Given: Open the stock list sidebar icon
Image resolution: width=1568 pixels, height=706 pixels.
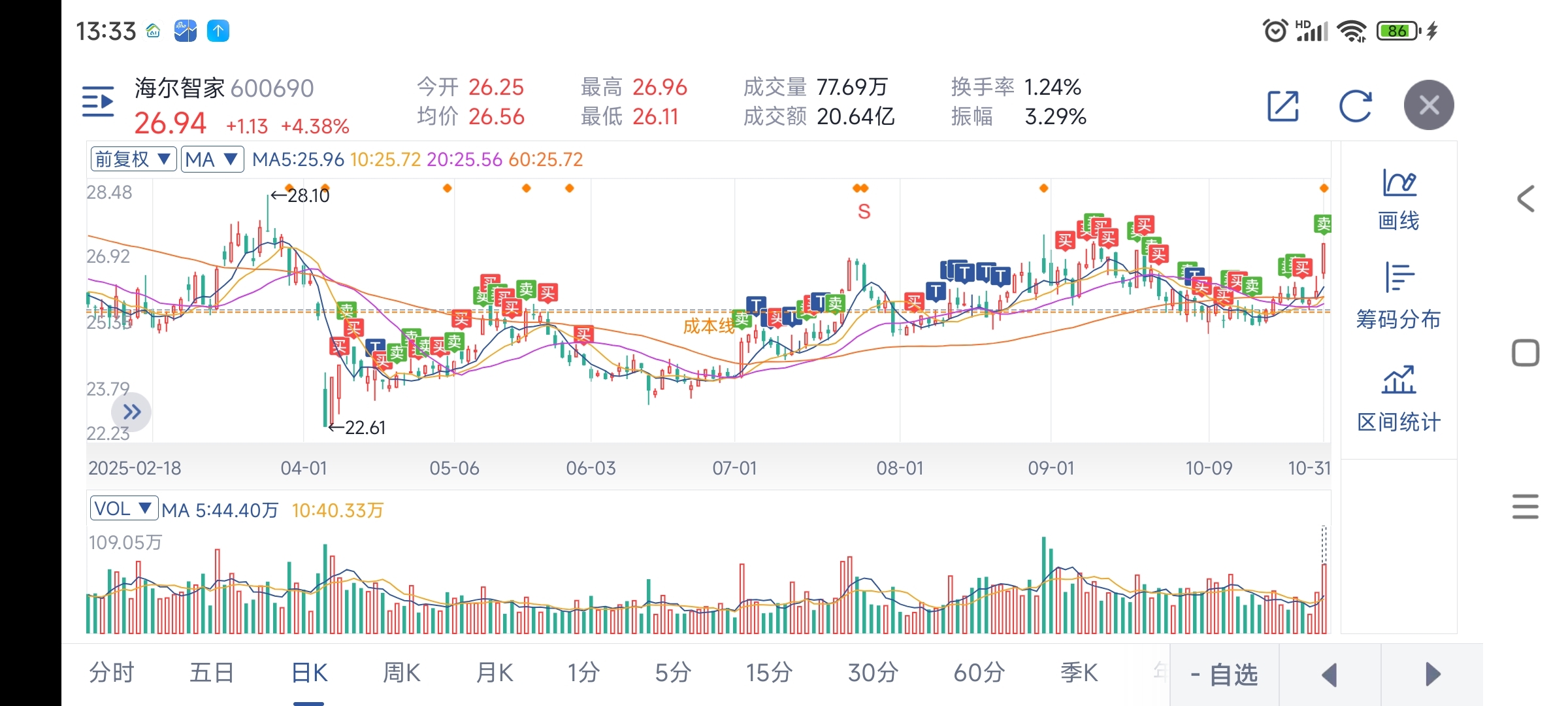Looking at the screenshot, I should 98,103.
